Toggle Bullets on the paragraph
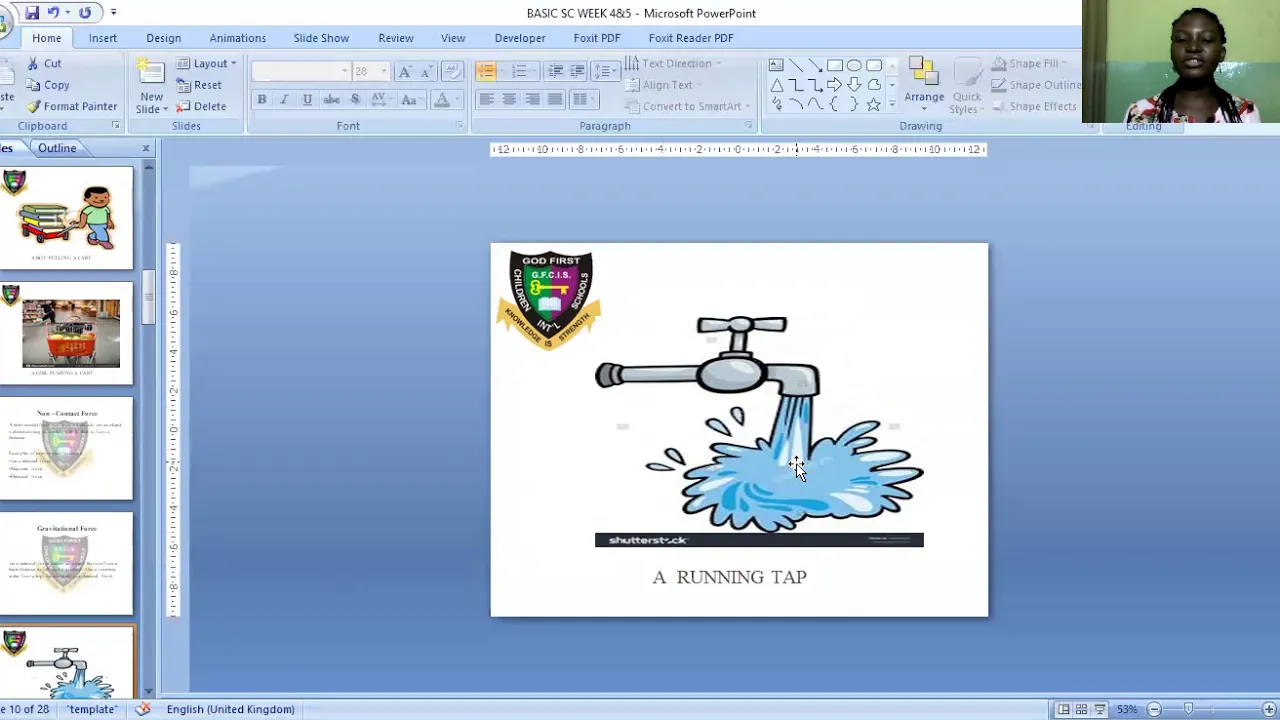1280x720 pixels. point(485,71)
